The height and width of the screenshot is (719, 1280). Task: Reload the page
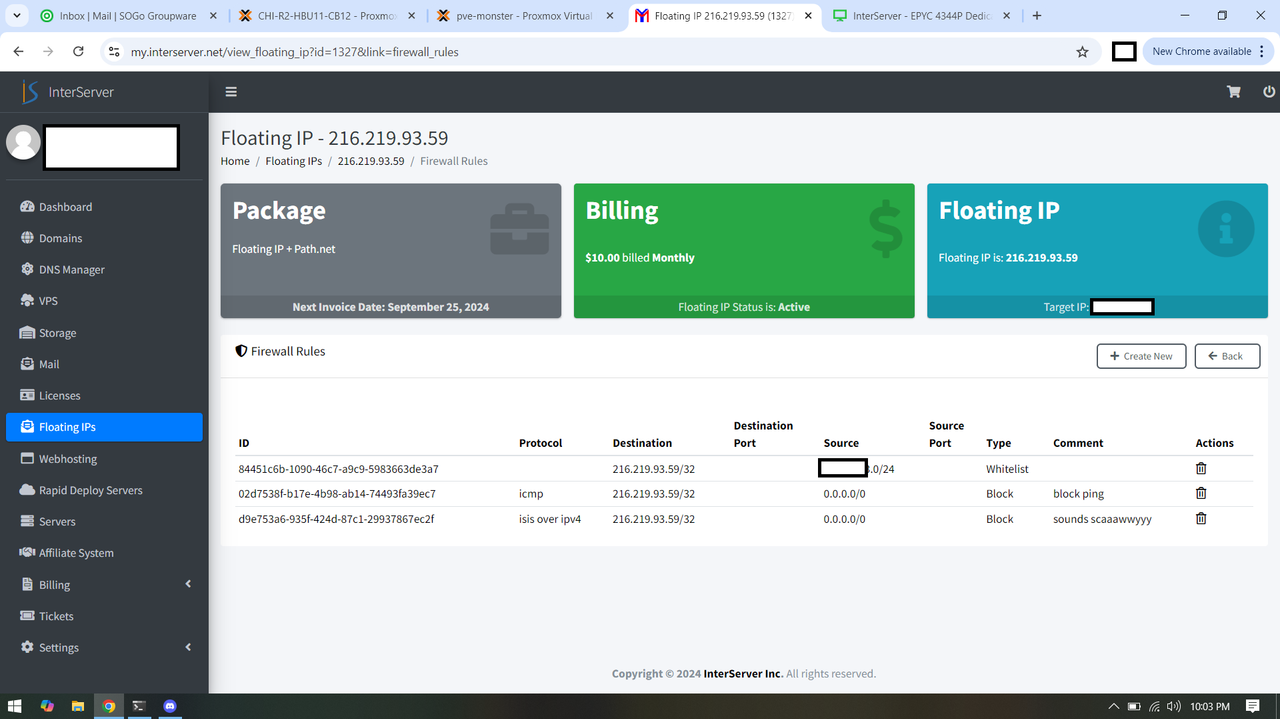(78, 51)
